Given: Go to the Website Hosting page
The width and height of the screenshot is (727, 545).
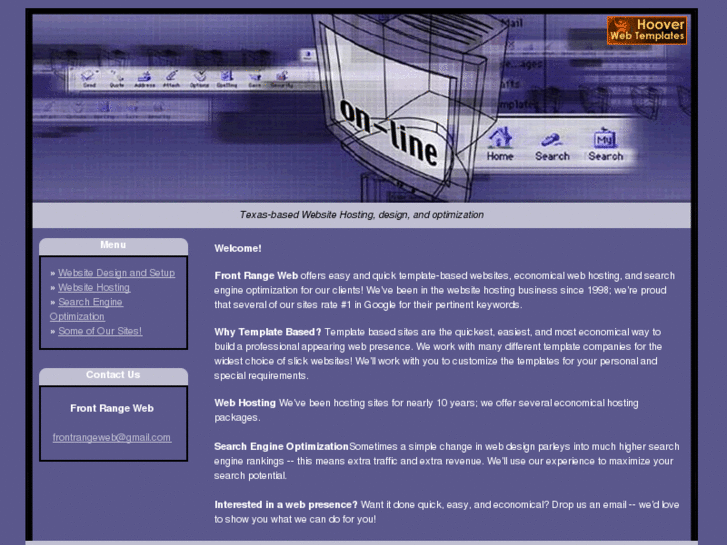Looking at the screenshot, I should [94, 288].
